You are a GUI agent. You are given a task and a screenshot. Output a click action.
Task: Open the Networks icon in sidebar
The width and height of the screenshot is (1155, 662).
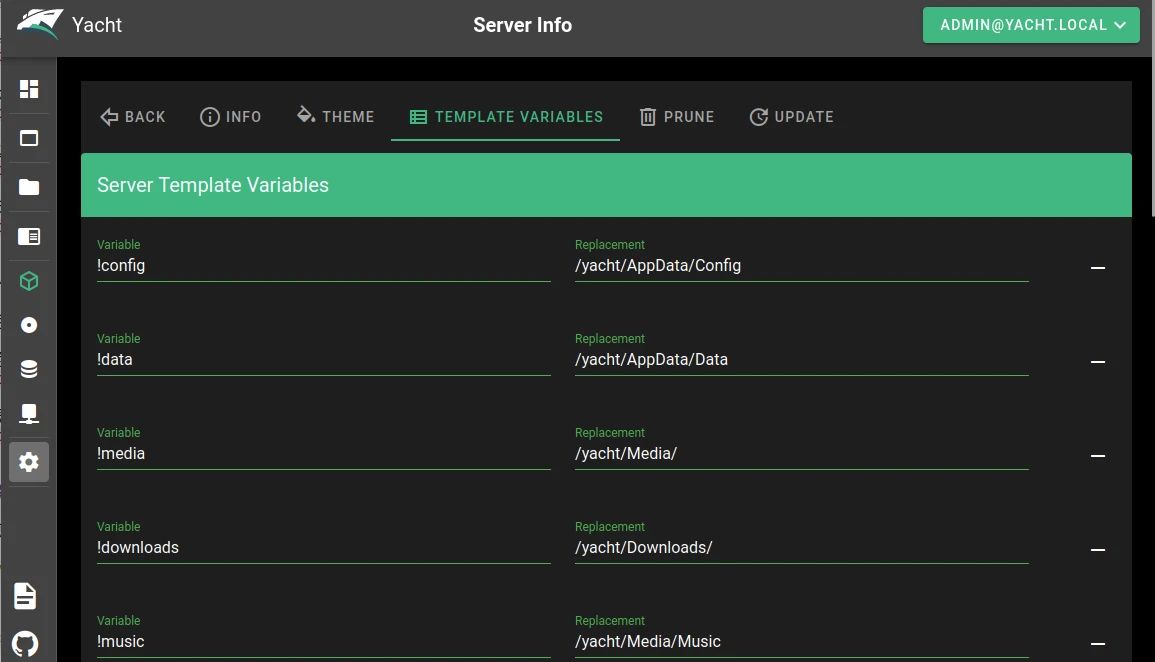[x=29, y=413]
